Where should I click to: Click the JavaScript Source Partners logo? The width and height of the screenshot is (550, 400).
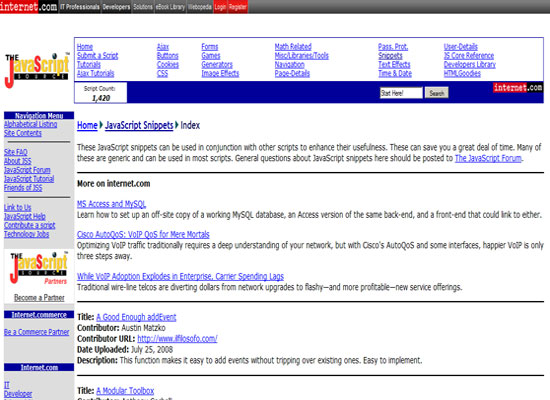pyautogui.click(x=39, y=268)
